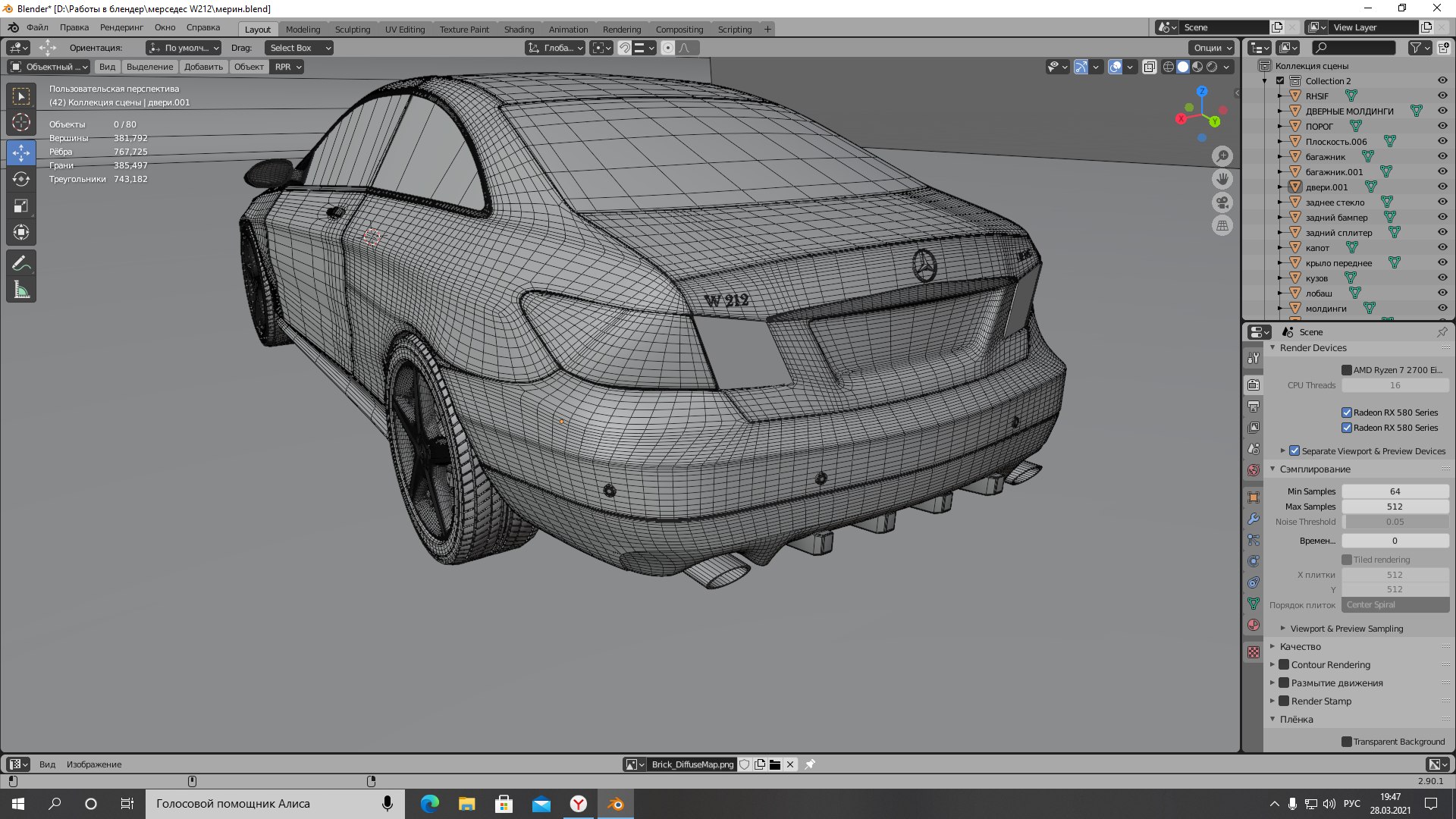Open the World properties tab
The height and width of the screenshot is (819, 1456).
point(1254,470)
